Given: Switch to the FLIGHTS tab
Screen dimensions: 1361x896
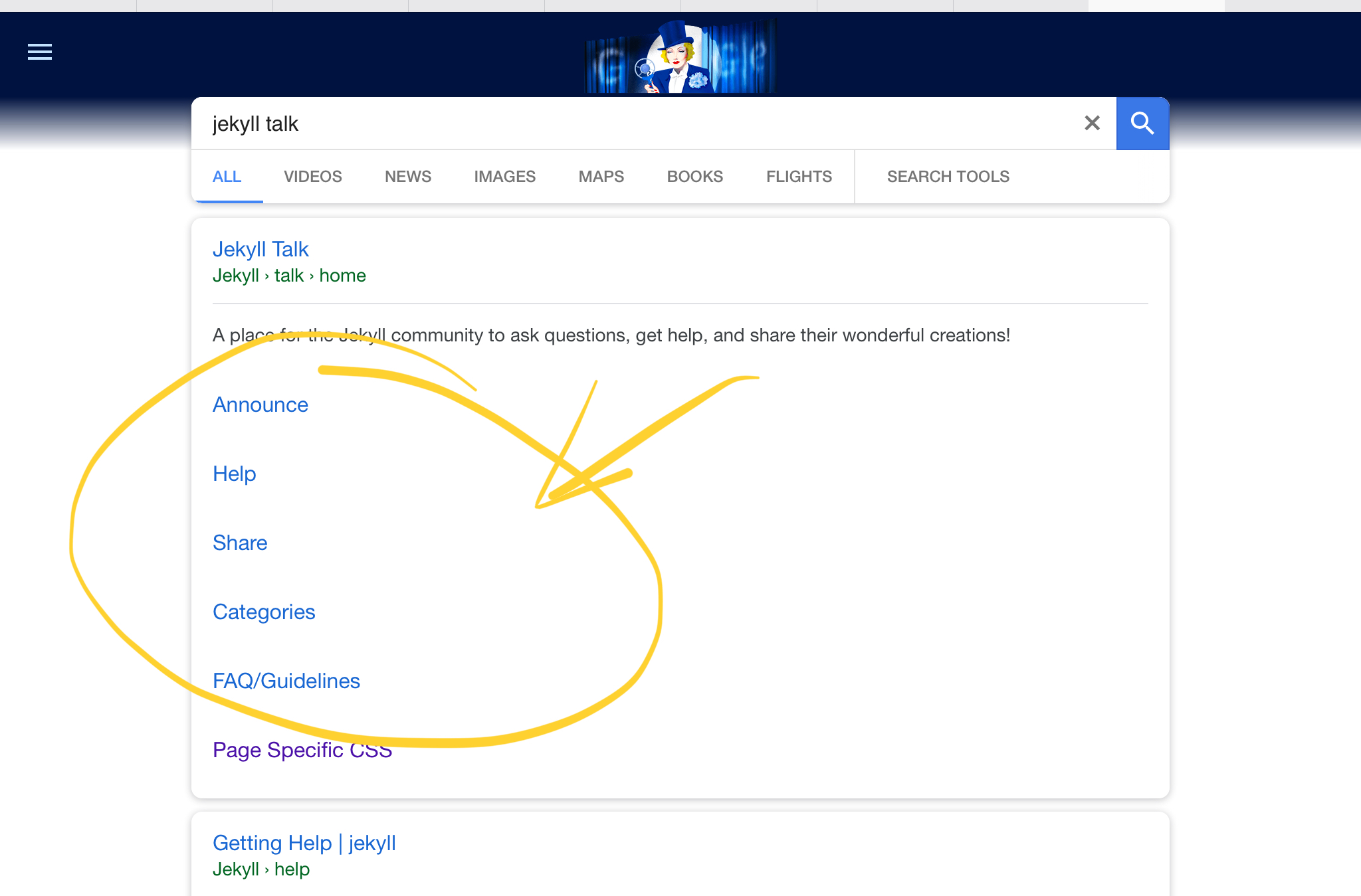Looking at the screenshot, I should click(x=799, y=177).
